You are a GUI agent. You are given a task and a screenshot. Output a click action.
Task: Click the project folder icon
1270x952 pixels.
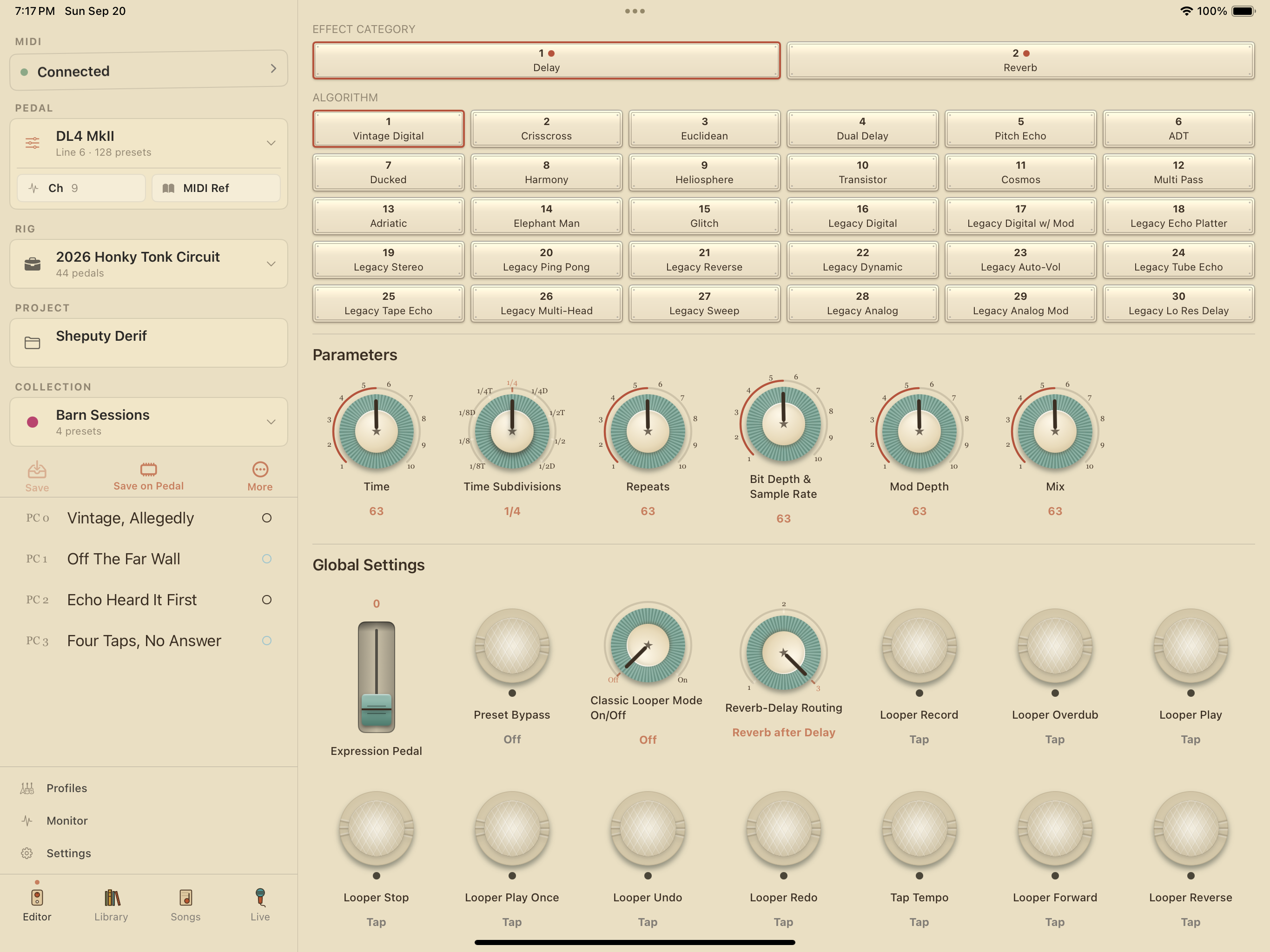click(x=33, y=343)
